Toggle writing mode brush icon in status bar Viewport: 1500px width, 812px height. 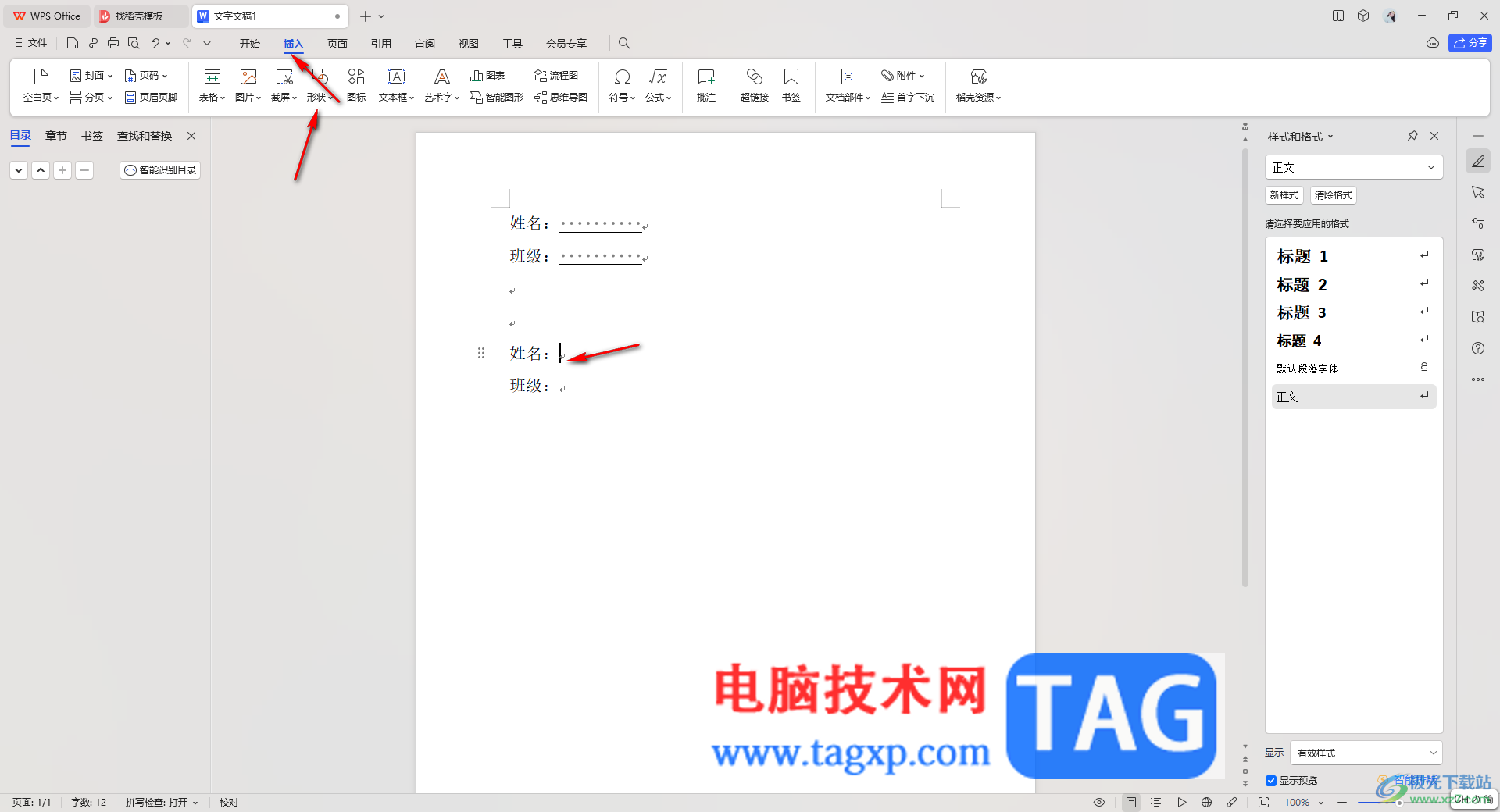coord(1231,802)
